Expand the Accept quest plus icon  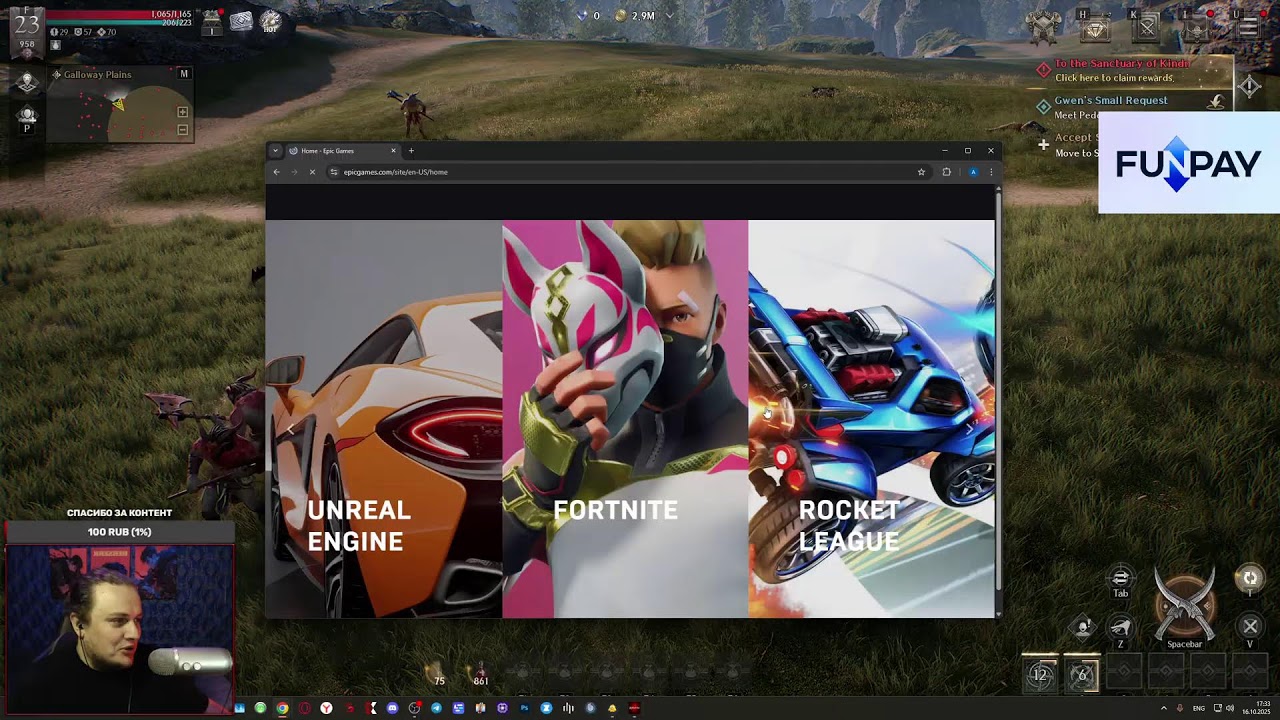coord(1043,146)
